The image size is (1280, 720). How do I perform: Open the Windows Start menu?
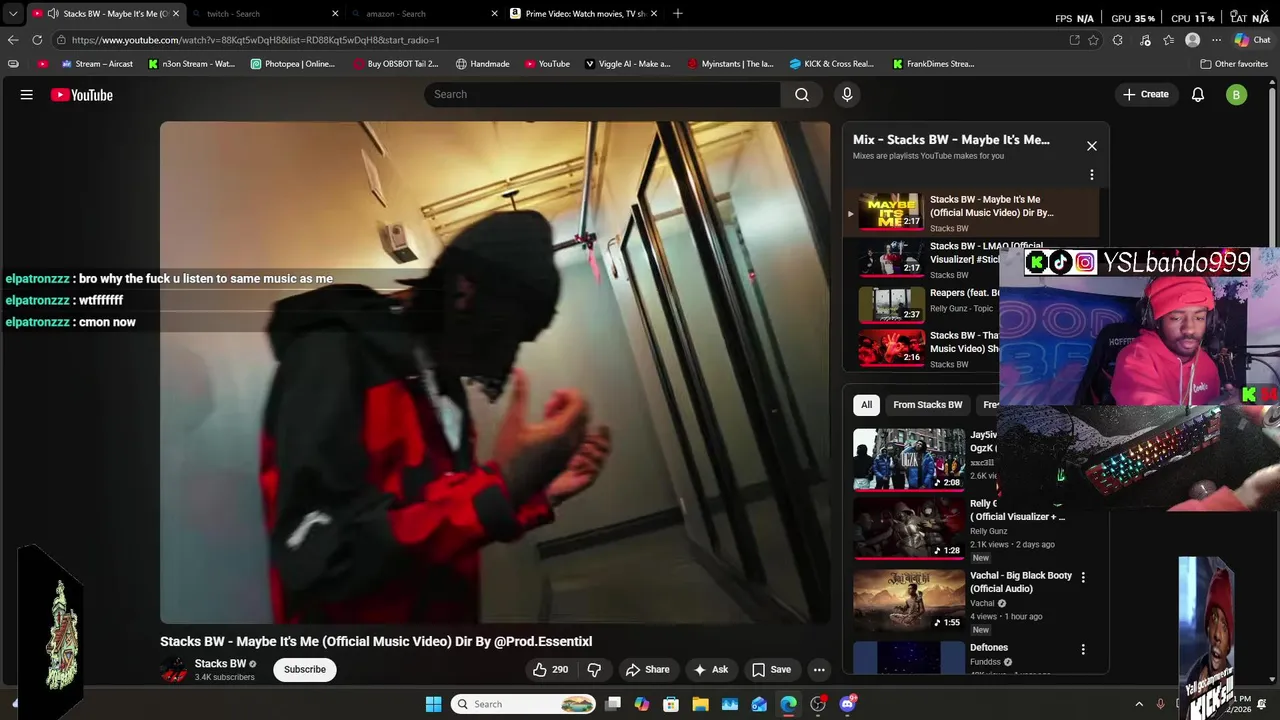pos(433,704)
